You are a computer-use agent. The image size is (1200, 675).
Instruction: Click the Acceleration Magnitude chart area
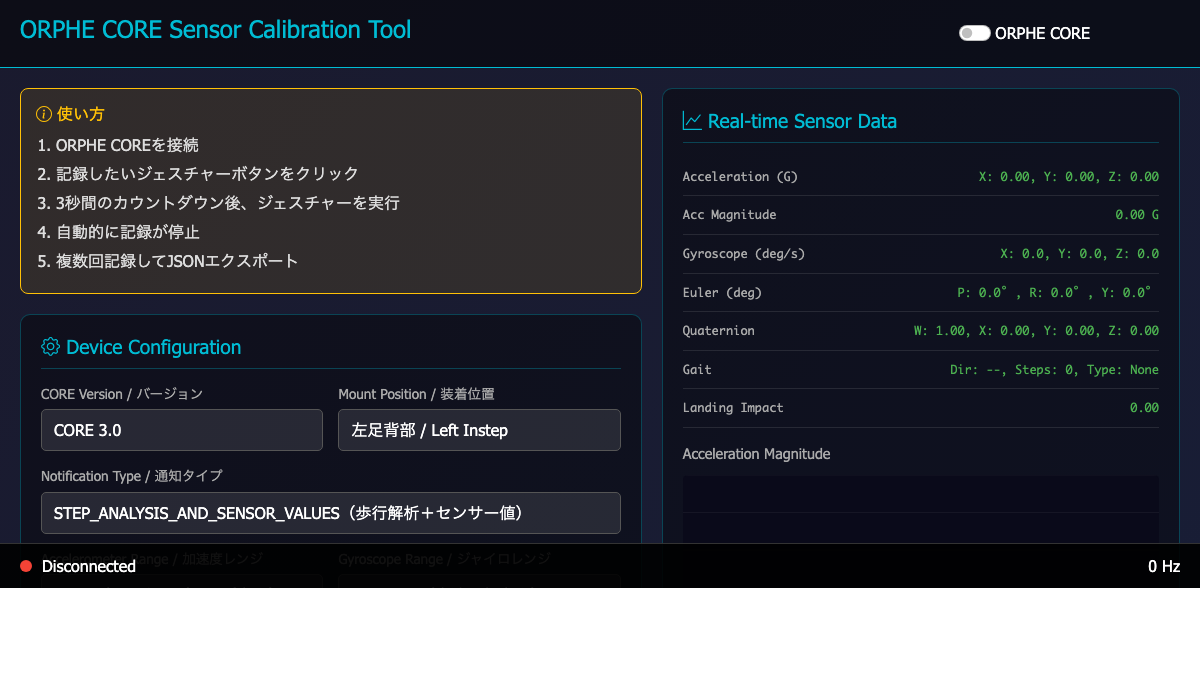(x=920, y=510)
